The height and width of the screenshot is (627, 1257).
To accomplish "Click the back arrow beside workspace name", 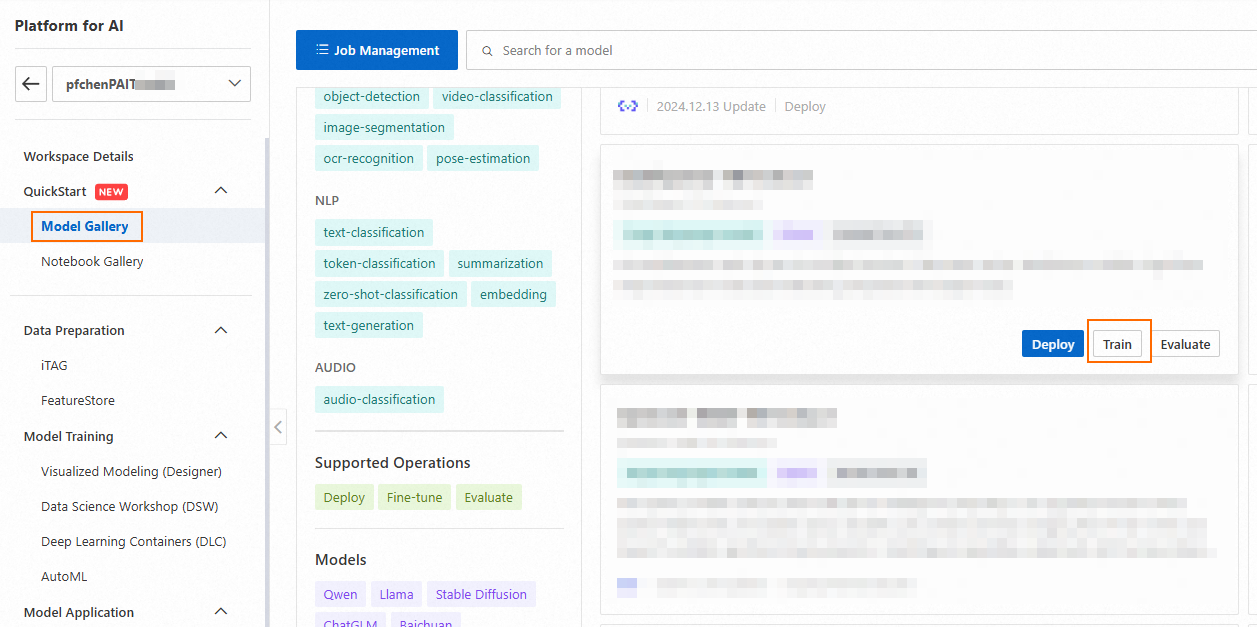I will pyautogui.click(x=31, y=84).
